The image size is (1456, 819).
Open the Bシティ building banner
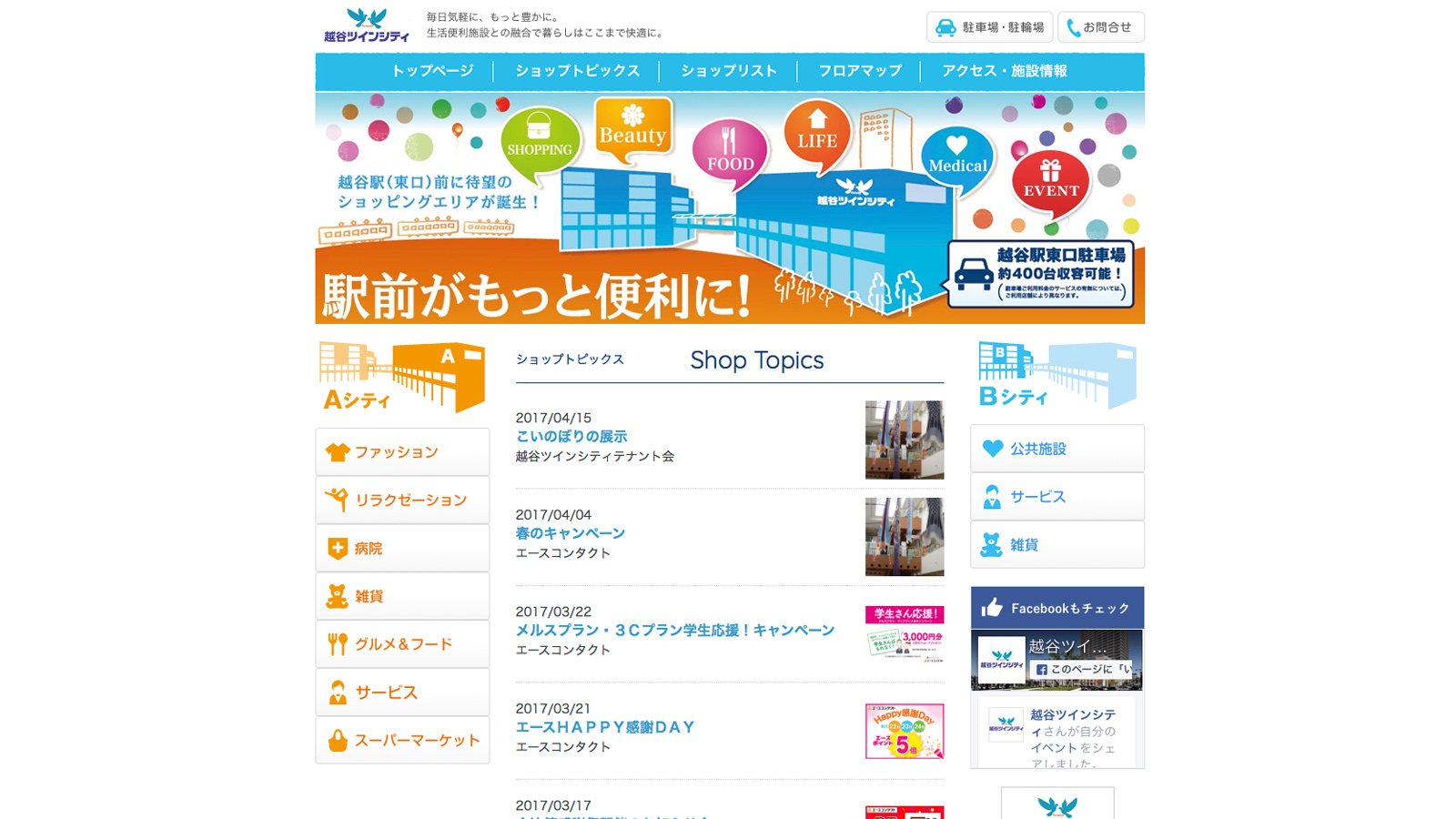[1057, 375]
